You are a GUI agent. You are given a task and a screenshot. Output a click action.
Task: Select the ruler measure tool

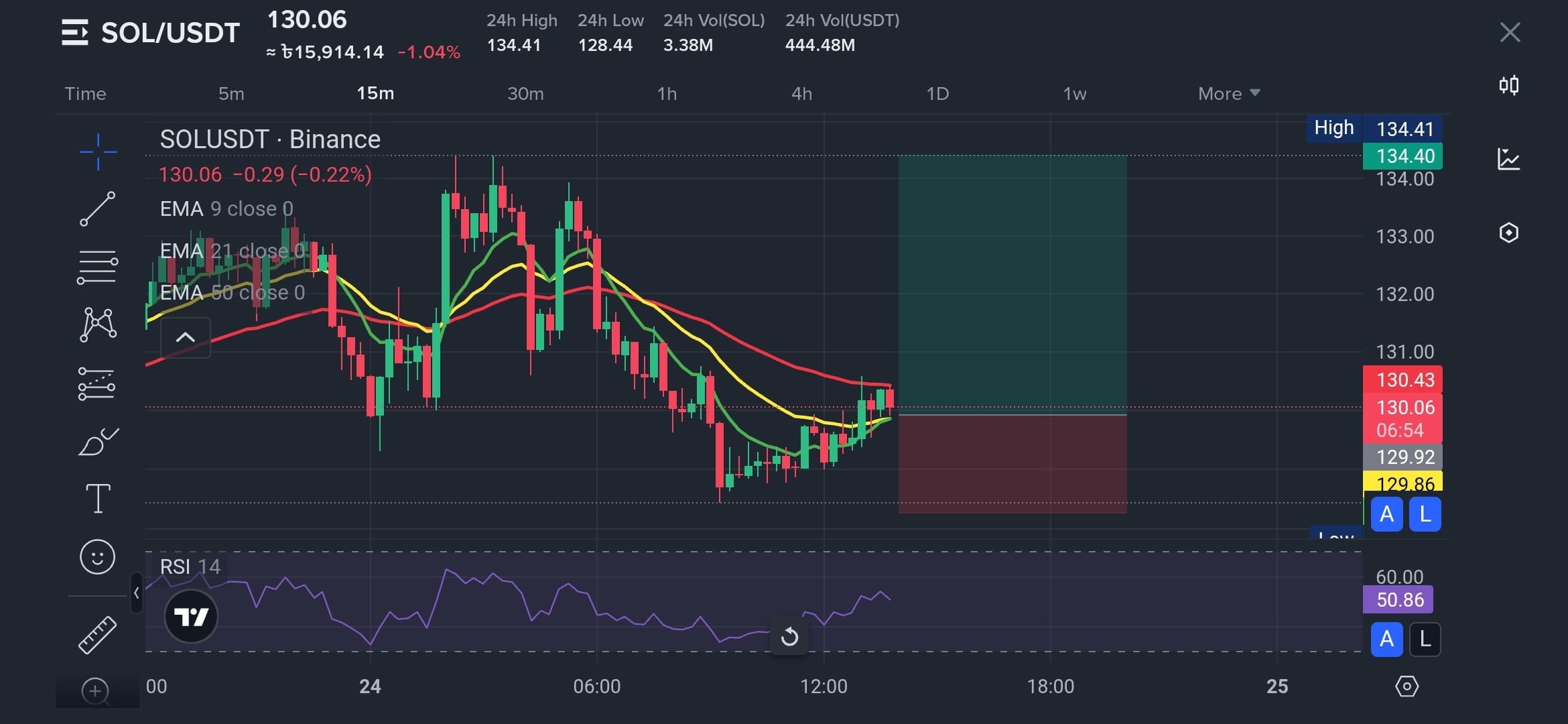97,634
